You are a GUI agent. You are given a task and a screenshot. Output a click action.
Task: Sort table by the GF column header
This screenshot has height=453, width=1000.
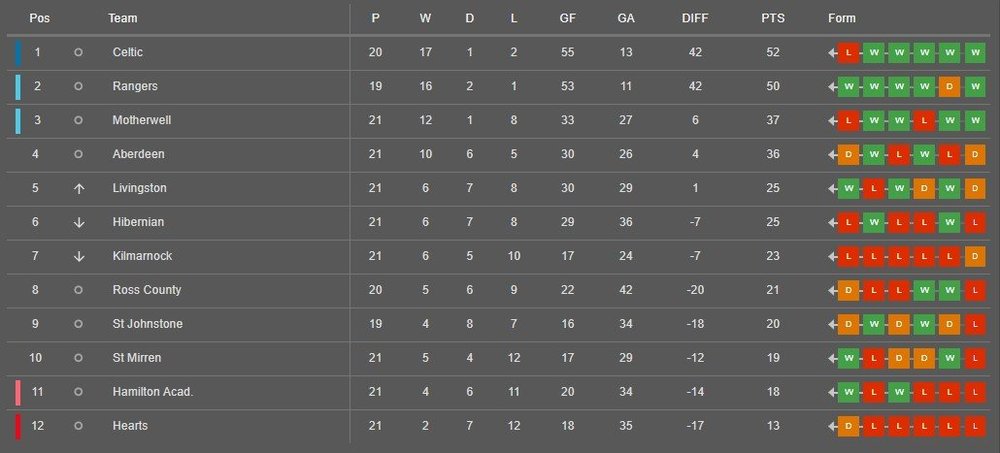(x=568, y=19)
